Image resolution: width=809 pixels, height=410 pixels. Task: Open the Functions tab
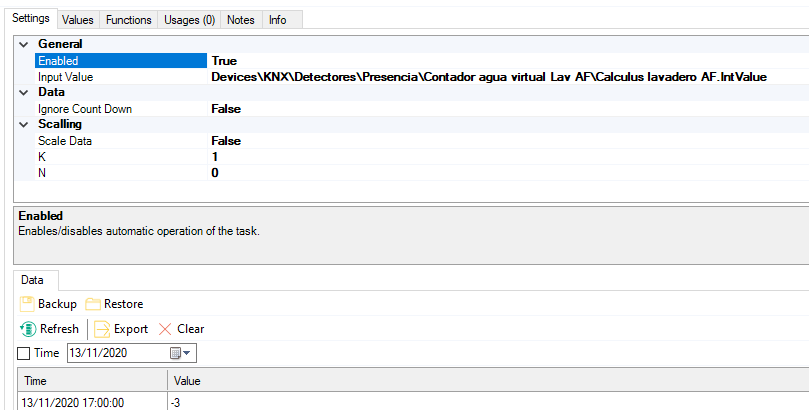click(129, 20)
